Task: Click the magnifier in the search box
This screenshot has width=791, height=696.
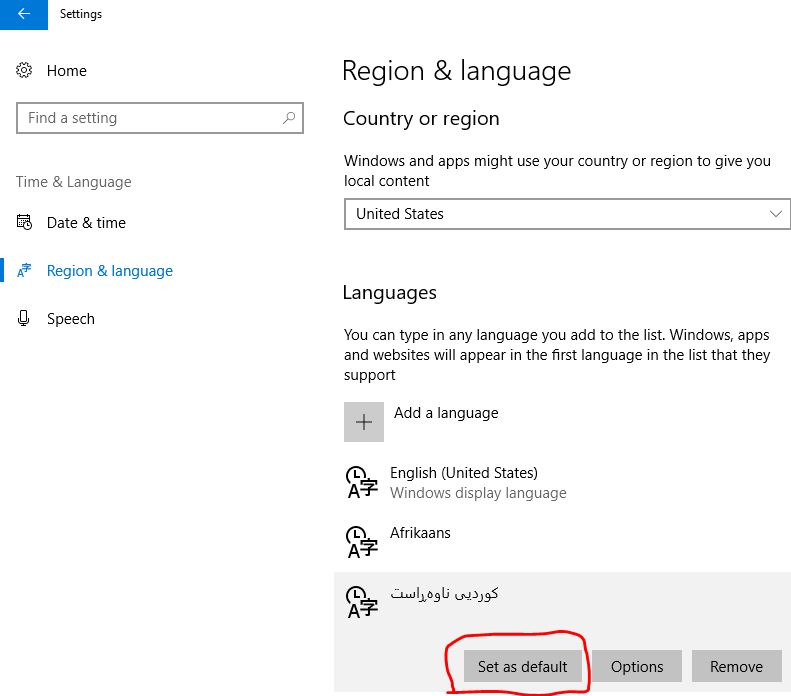Action: pos(289,118)
